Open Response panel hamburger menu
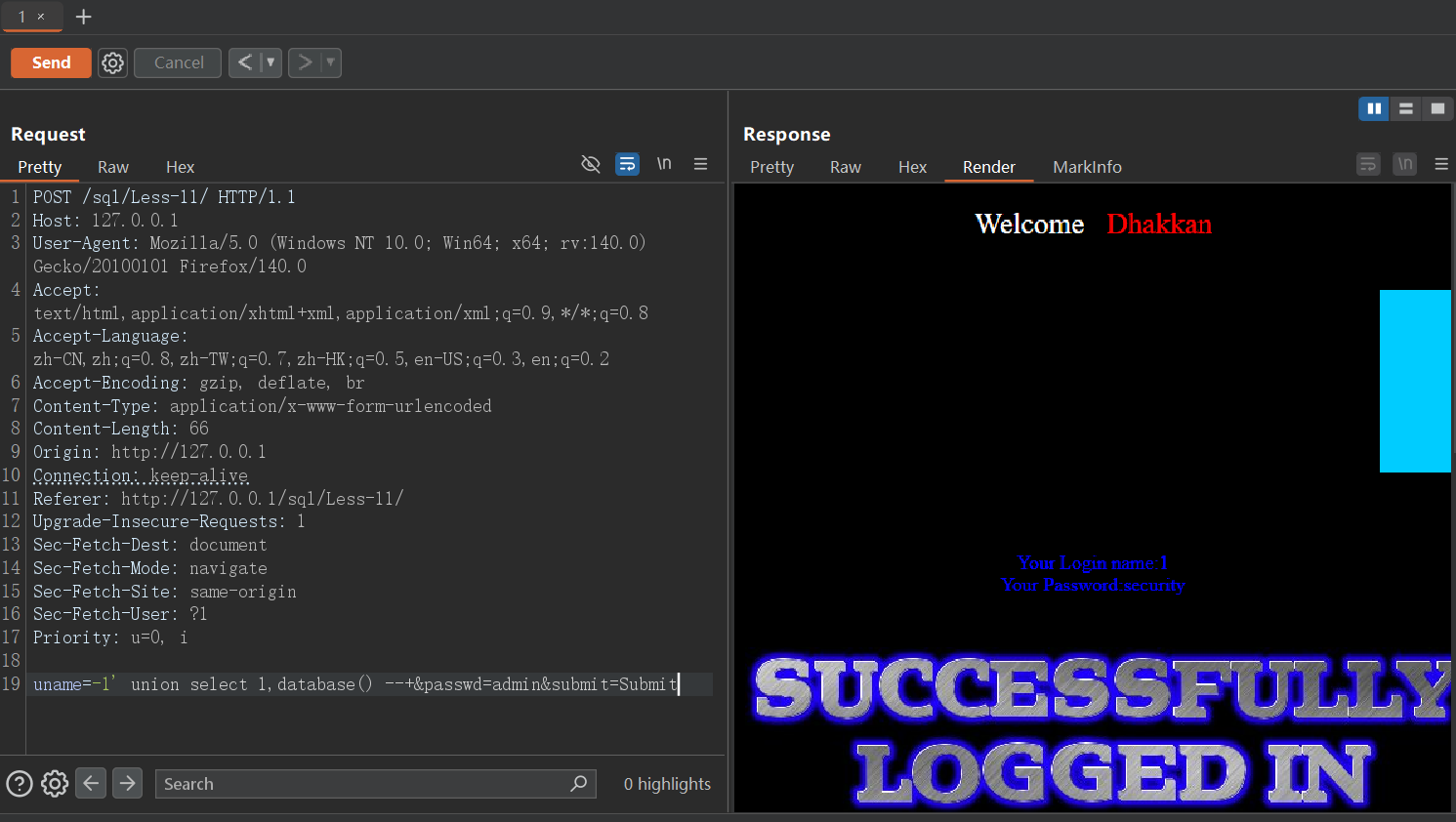The height and width of the screenshot is (822, 1456). point(1441,164)
